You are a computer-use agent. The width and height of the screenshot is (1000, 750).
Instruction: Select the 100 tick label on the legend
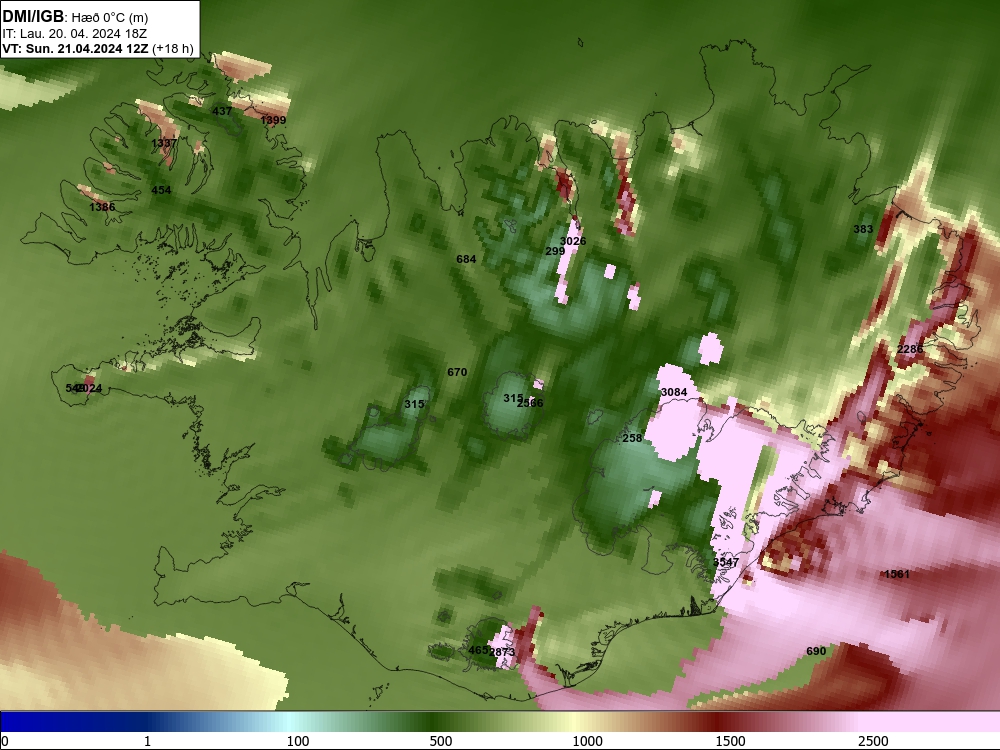pyautogui.click(x=298, y=741)
